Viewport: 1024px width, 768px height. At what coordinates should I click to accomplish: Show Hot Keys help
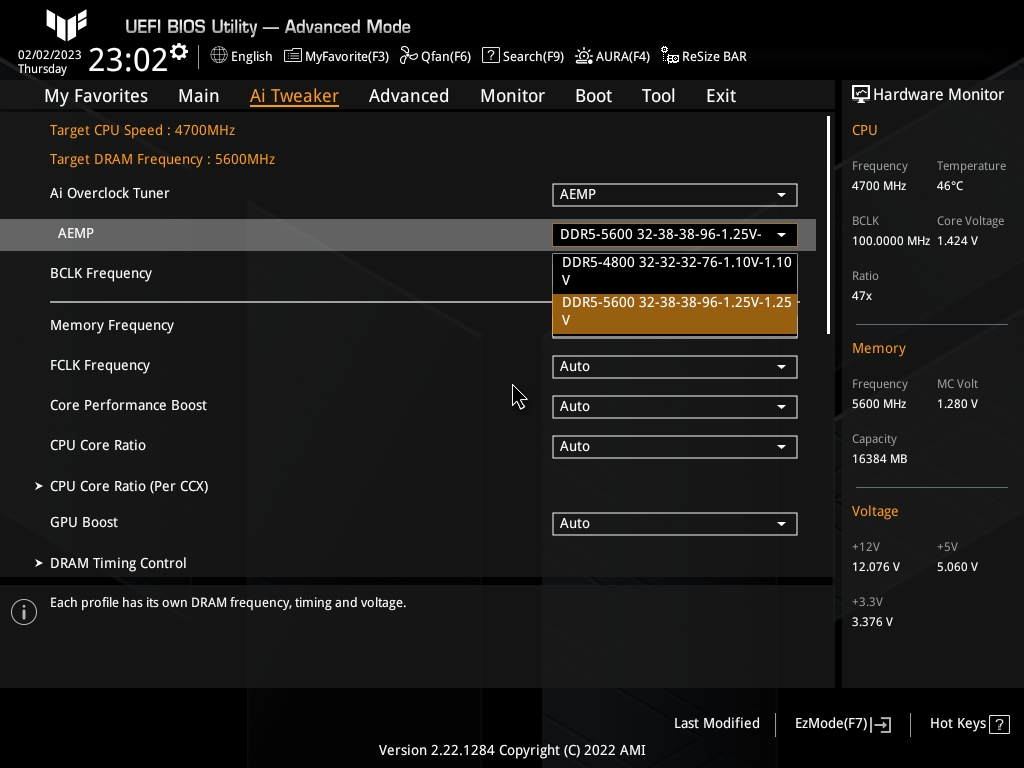click(970, 724)
